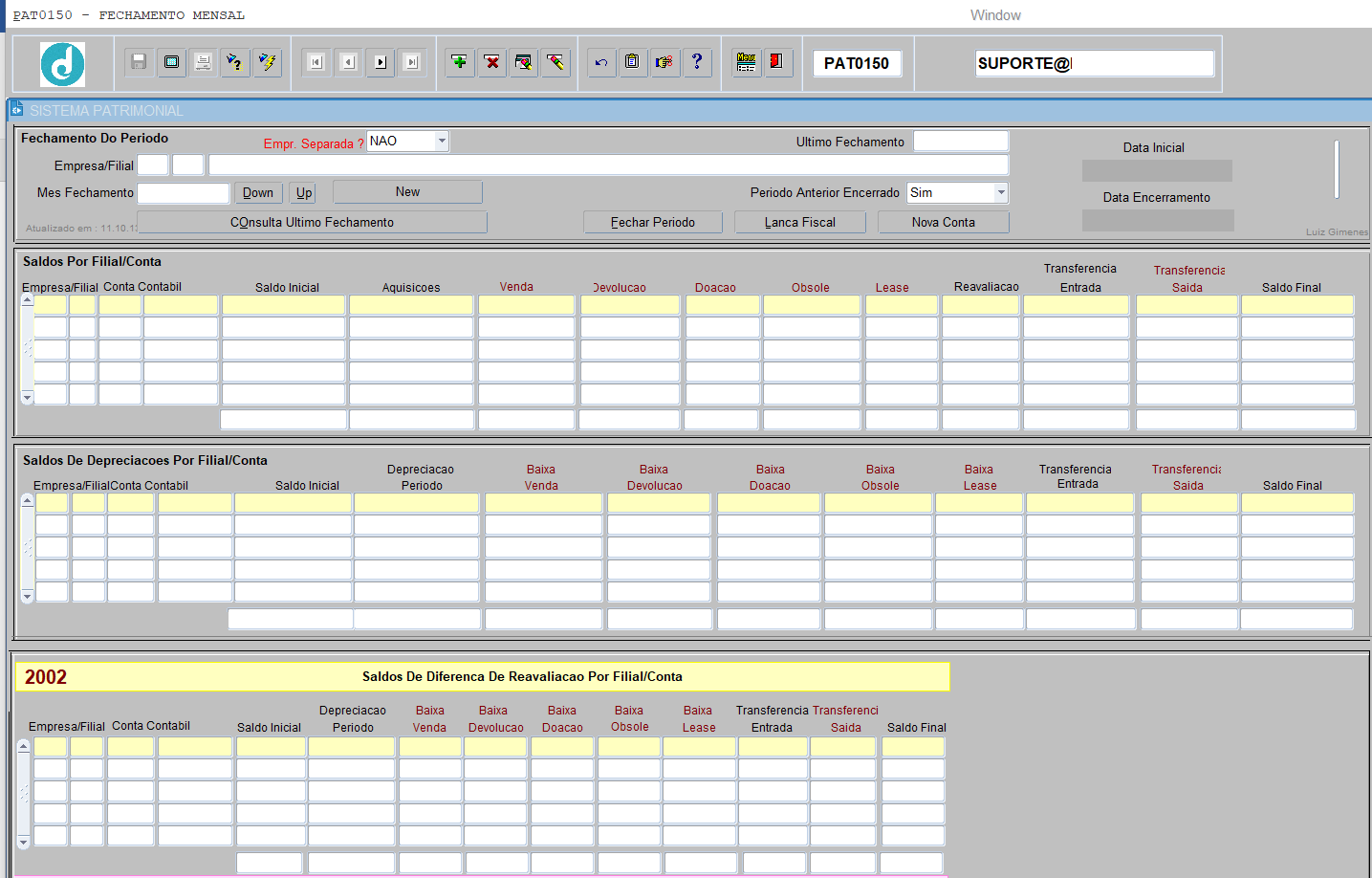Click the red exit door icon
This screenshot has height=878, width=1372.
click(x=778, y=62)
